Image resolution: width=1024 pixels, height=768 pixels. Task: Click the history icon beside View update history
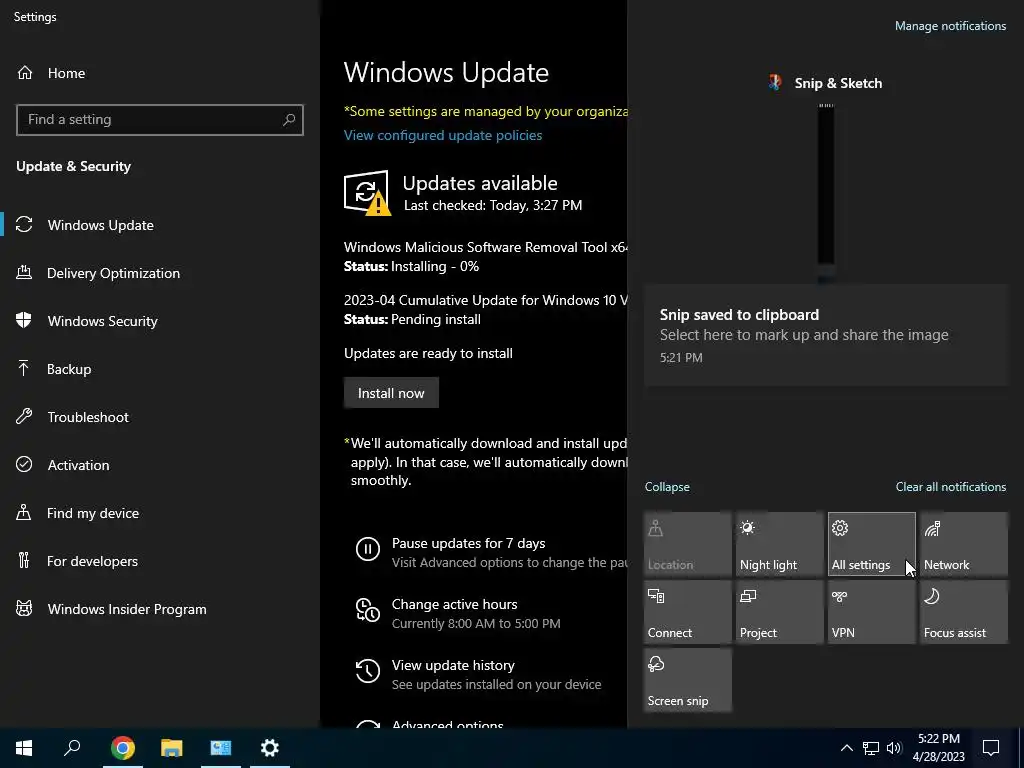[368, 671]
